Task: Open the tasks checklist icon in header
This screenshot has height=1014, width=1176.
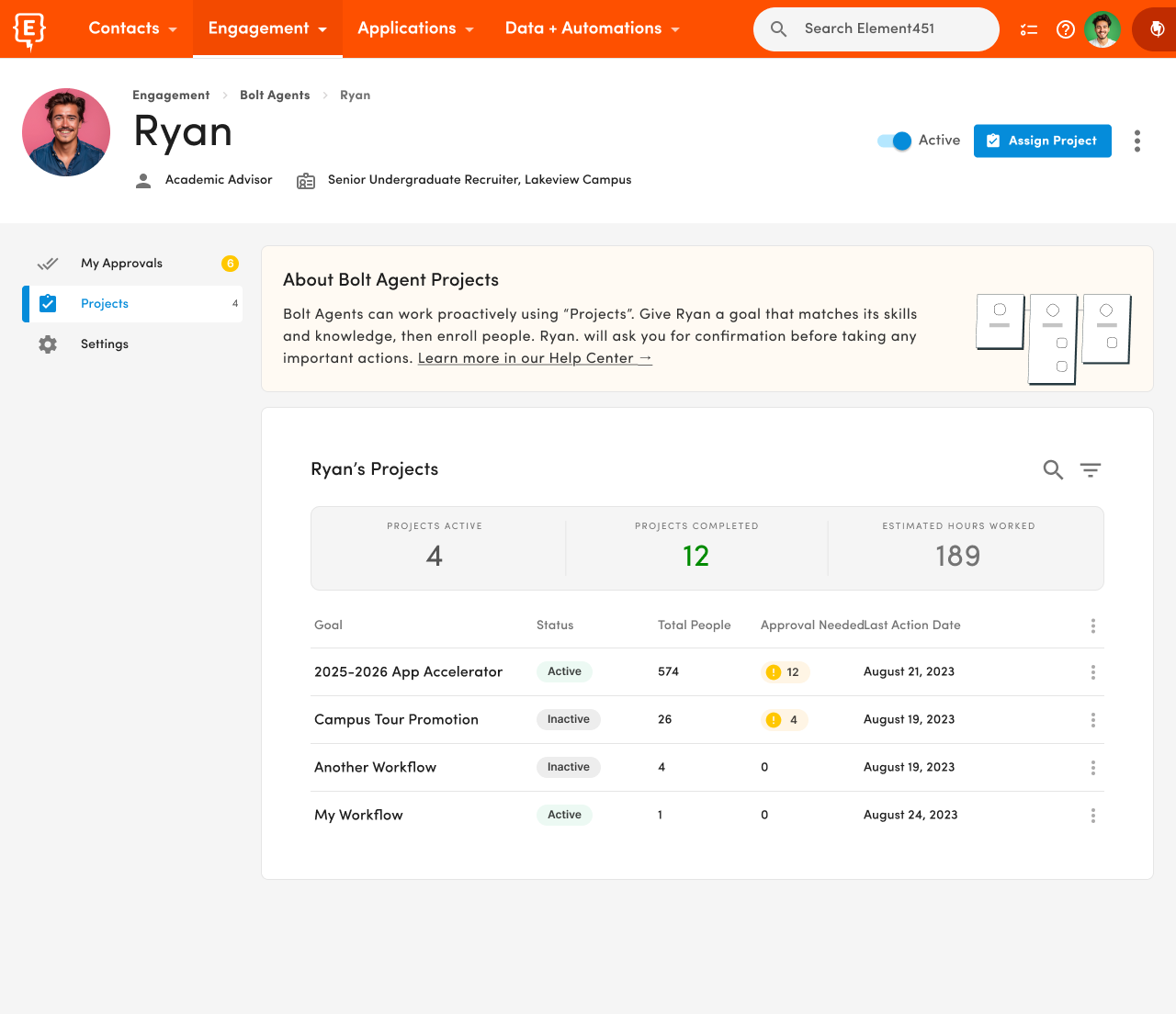Action: point(1029,29)
